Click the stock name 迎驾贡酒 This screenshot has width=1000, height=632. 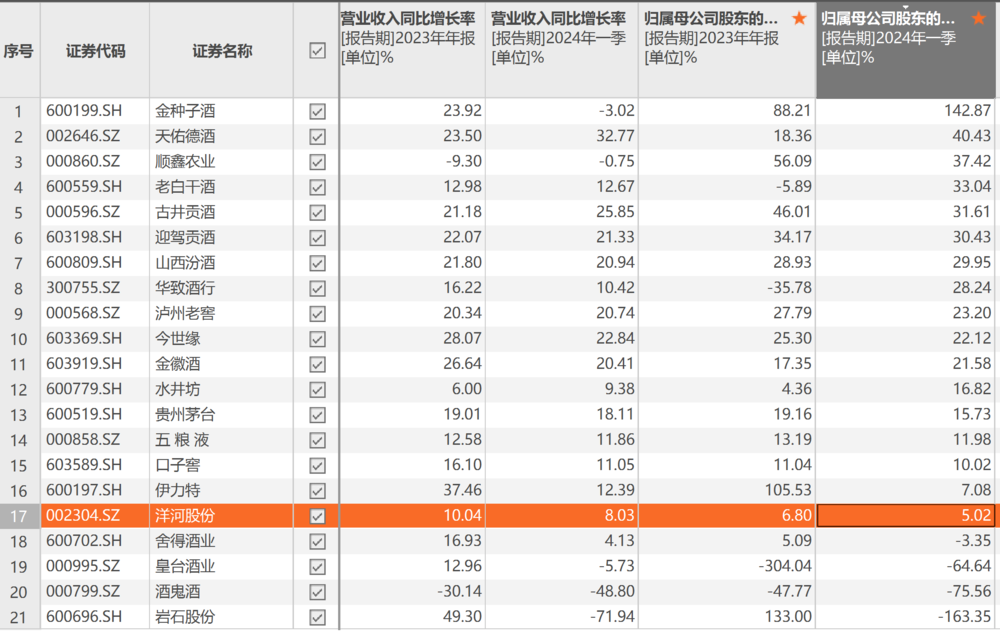click(185, 237)
